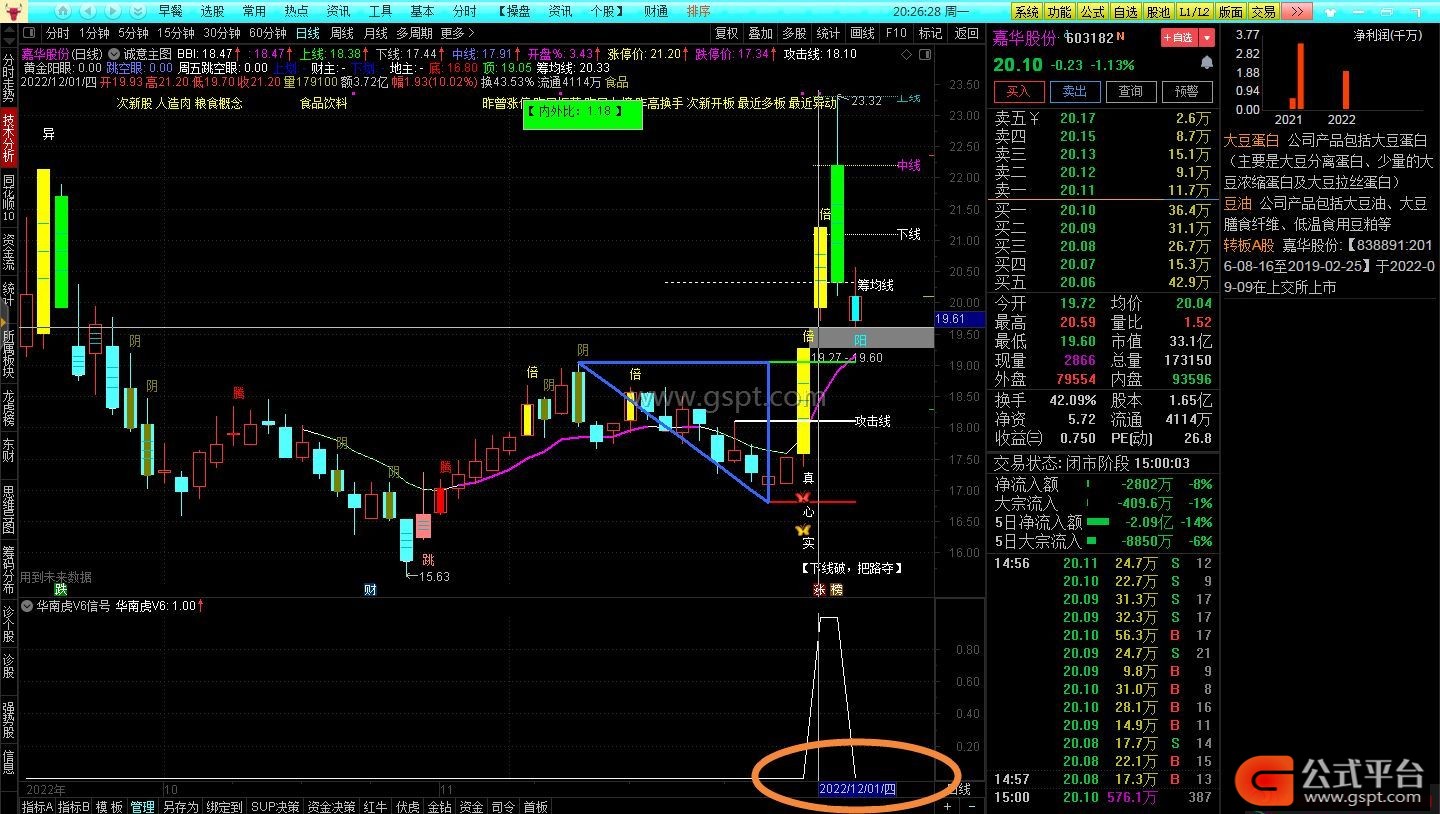Open the 排序 menu
This screenshot has height=814, width=1440.
click(698, 11)
